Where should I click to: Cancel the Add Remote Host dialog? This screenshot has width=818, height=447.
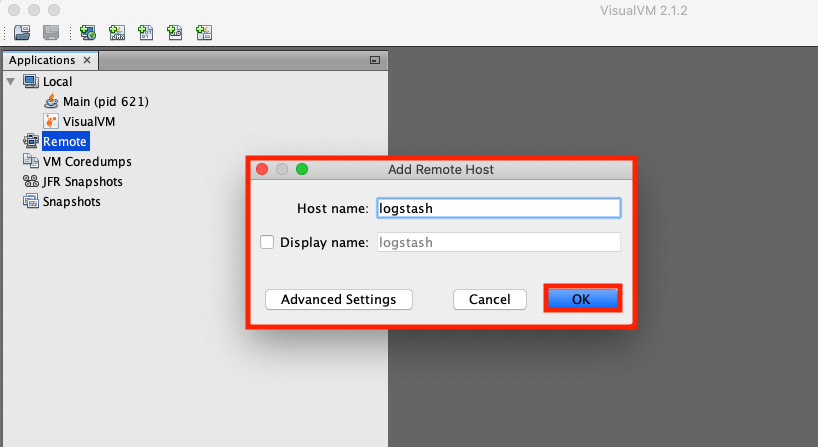pos(489,299)
